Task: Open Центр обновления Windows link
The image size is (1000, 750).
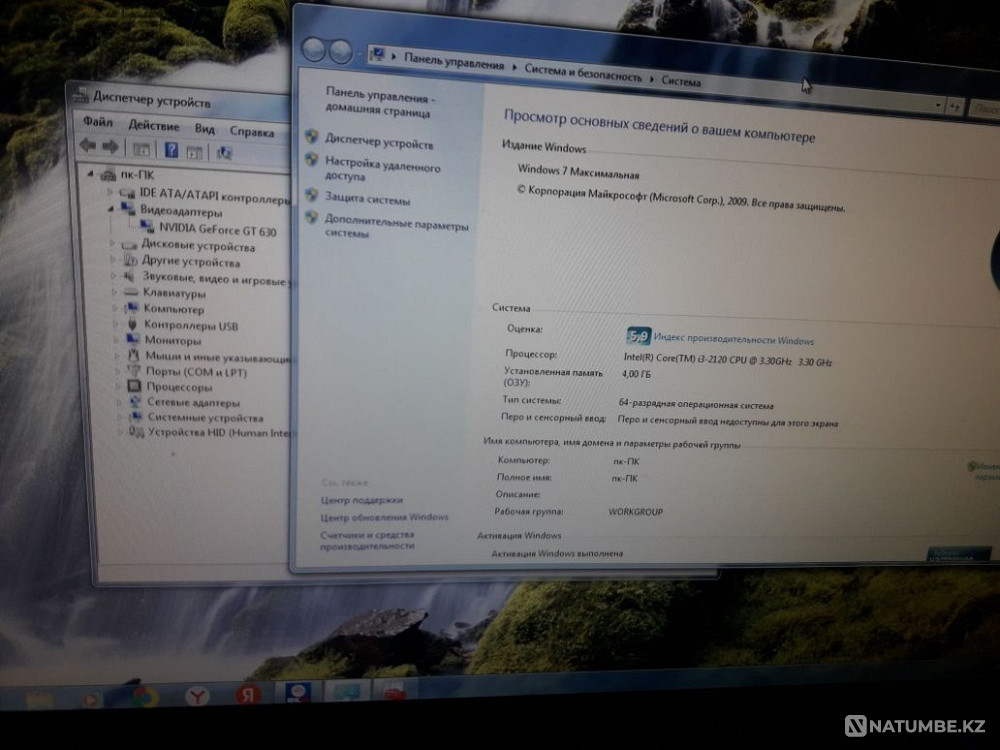Action: 385,517
